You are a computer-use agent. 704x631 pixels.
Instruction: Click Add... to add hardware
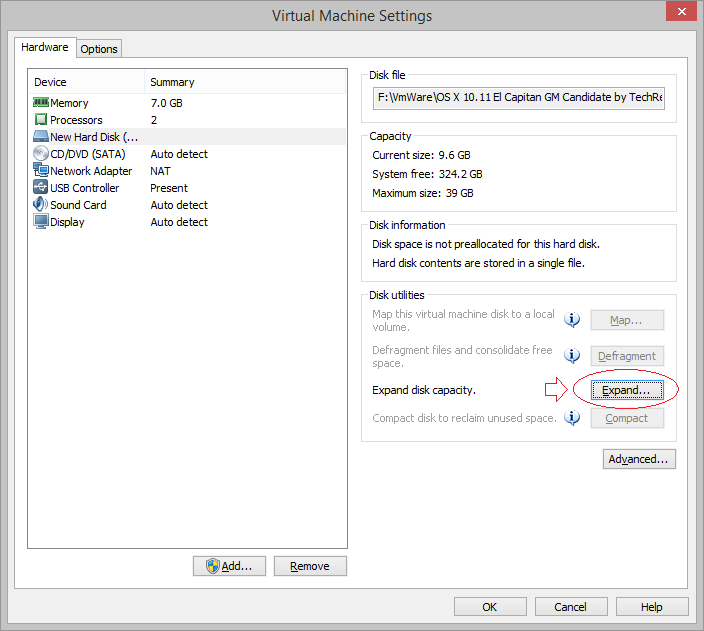pos(229,566)
